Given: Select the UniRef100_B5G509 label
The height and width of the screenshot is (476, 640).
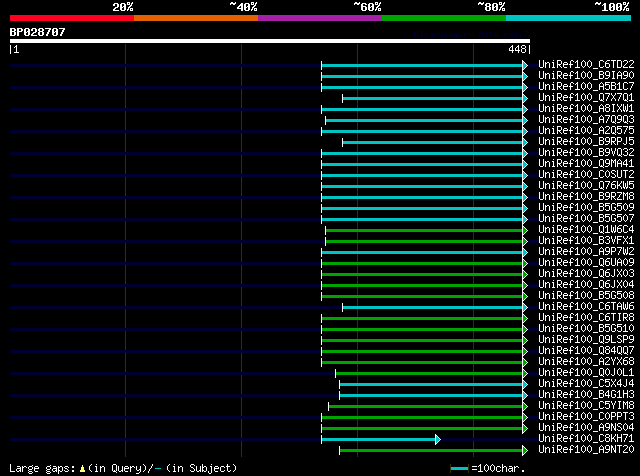Looking at the screenshot, I should (x=586, y=208).
